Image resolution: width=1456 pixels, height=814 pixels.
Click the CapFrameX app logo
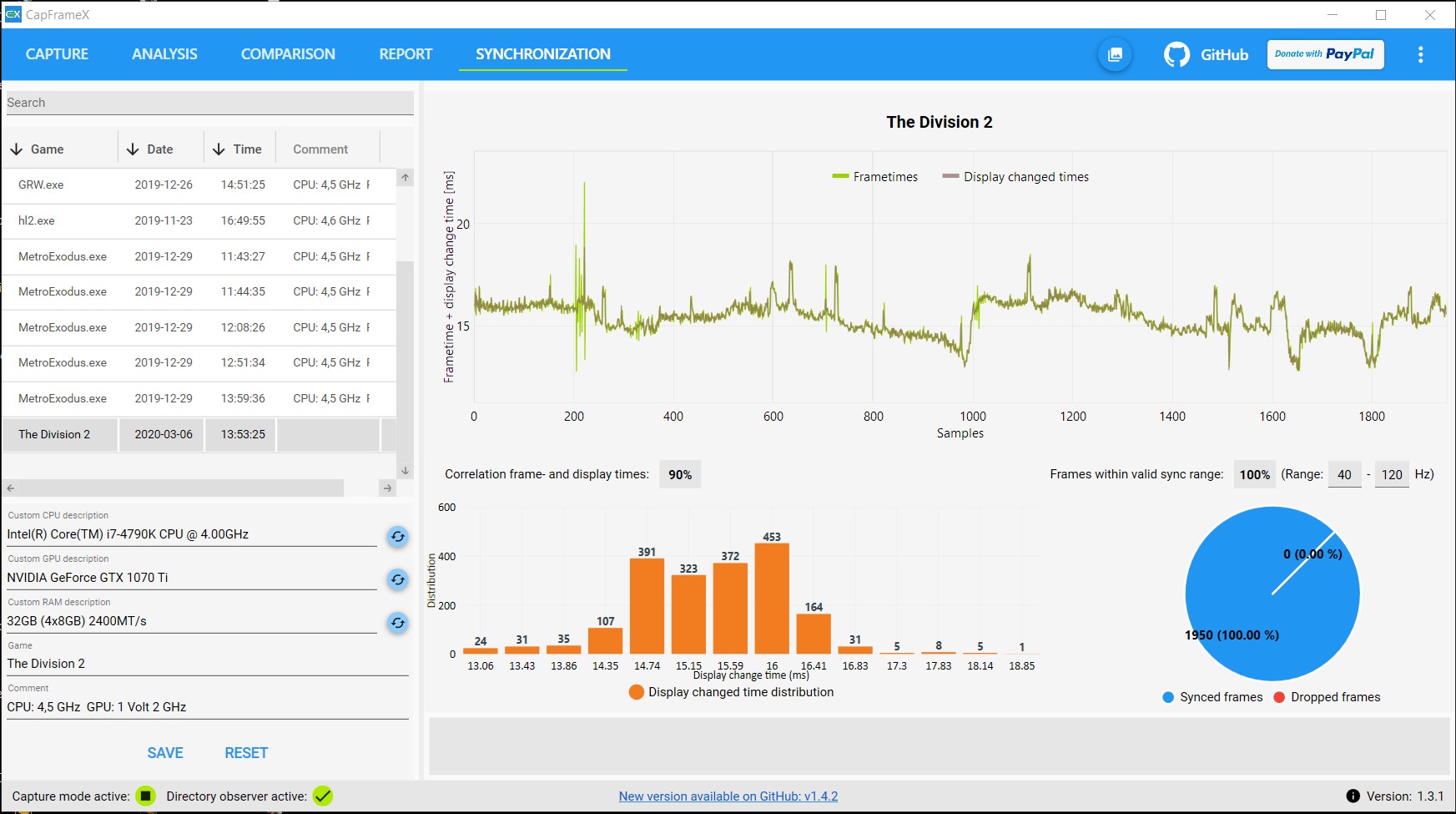[13, 14]
